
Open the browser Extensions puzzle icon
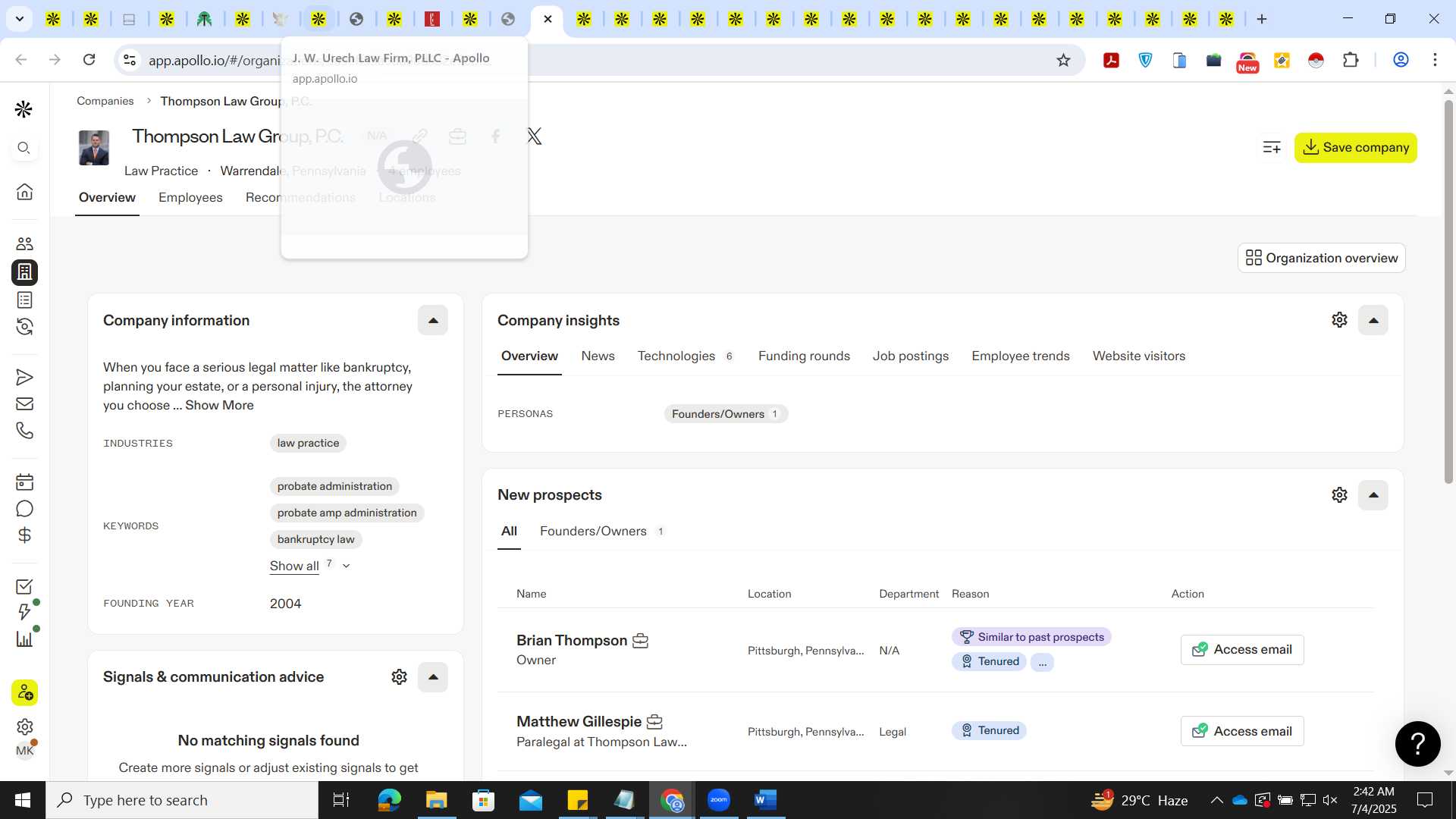coord(1351,60)
